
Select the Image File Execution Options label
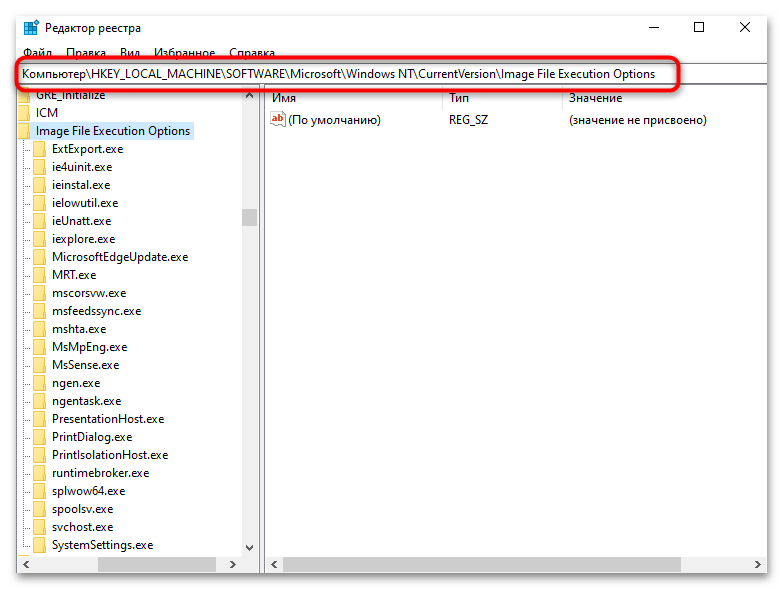(x=113, y=131)
